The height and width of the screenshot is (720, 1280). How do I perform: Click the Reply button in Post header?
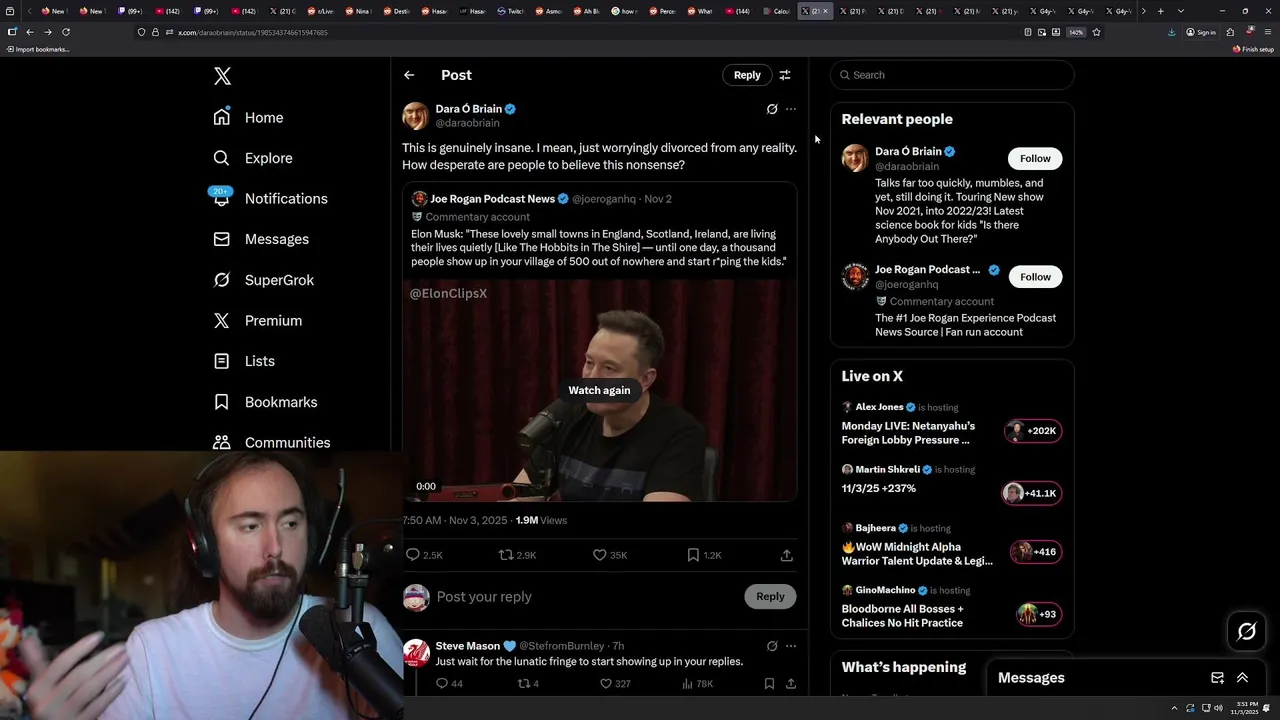(x=747, y=75)
